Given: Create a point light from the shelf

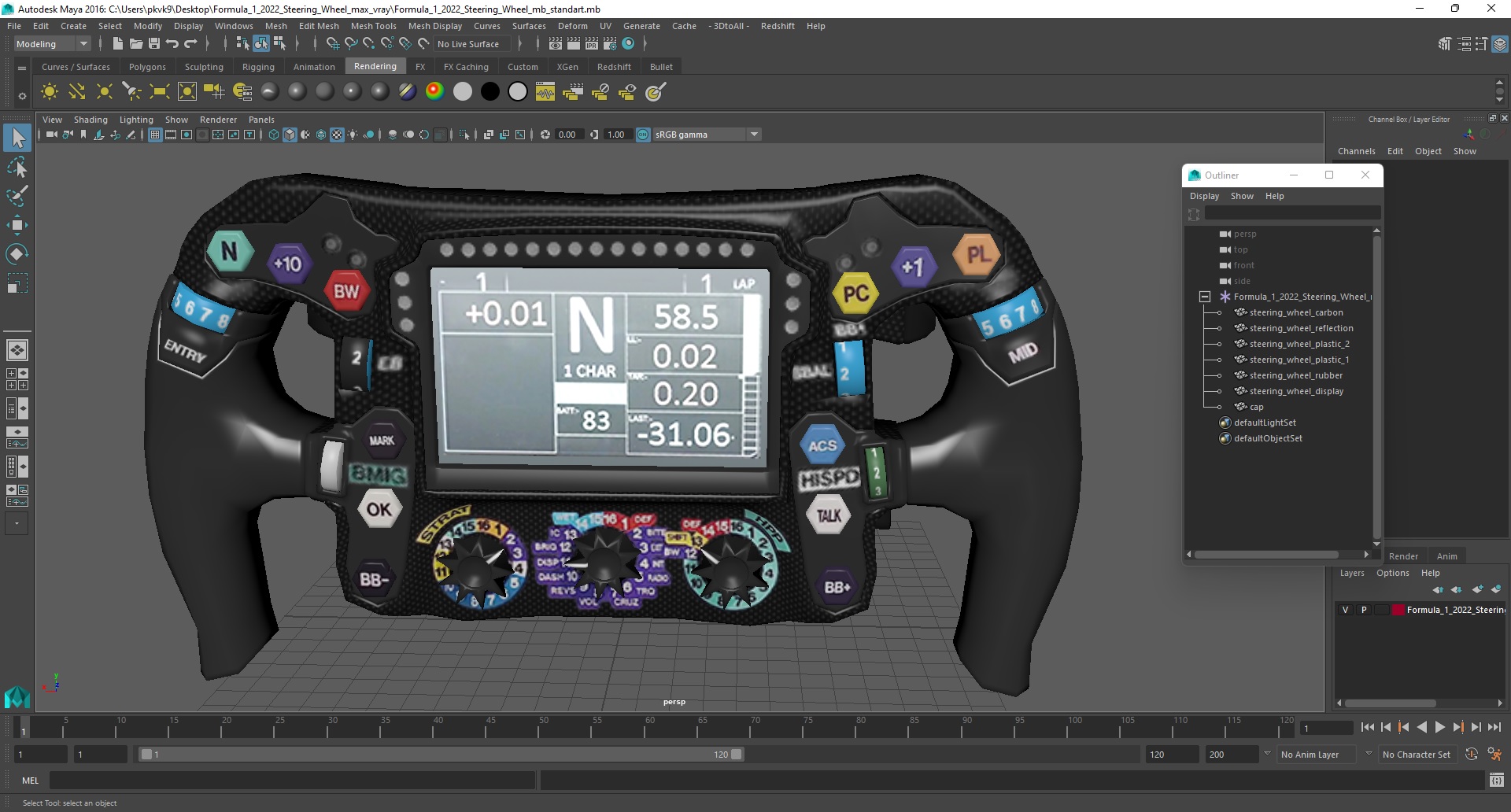Looking at the screenshot, I should click(105, 92).
